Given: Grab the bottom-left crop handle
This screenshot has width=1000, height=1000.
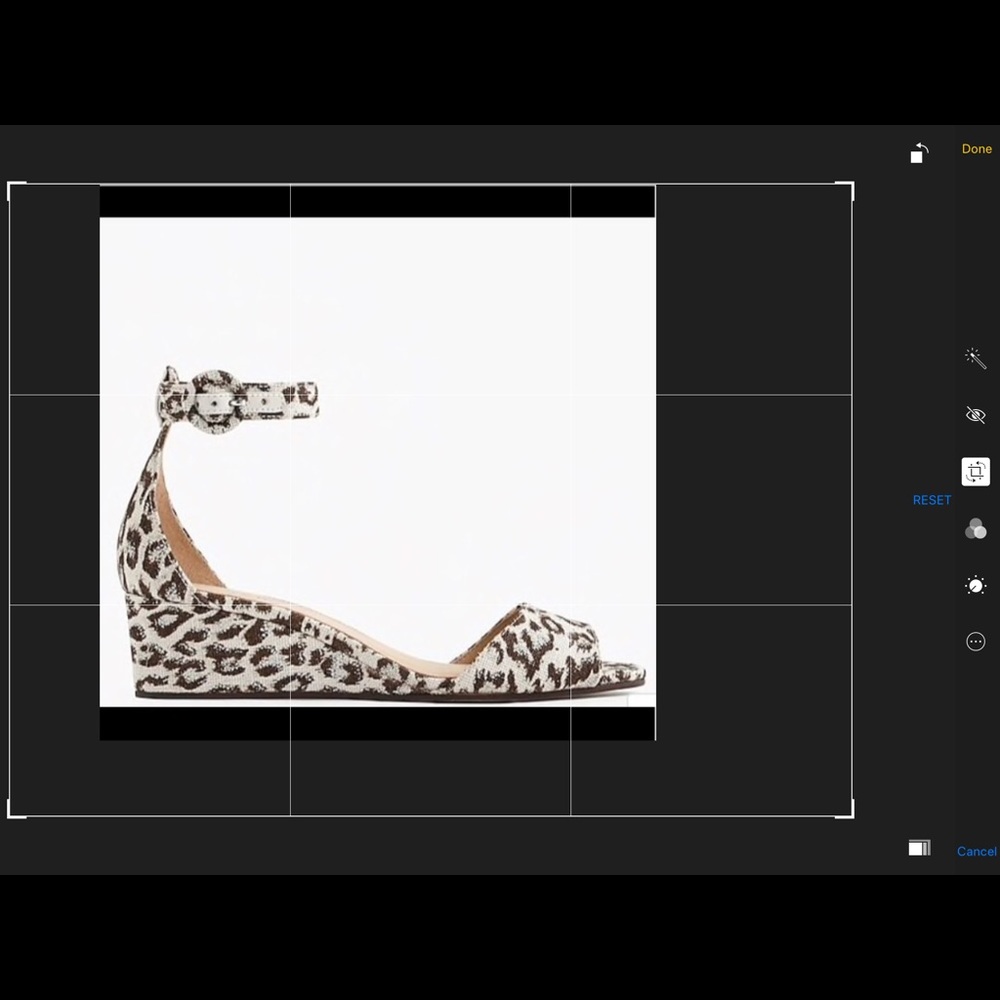Looking at the screenshot, I should tap(12, 815).
